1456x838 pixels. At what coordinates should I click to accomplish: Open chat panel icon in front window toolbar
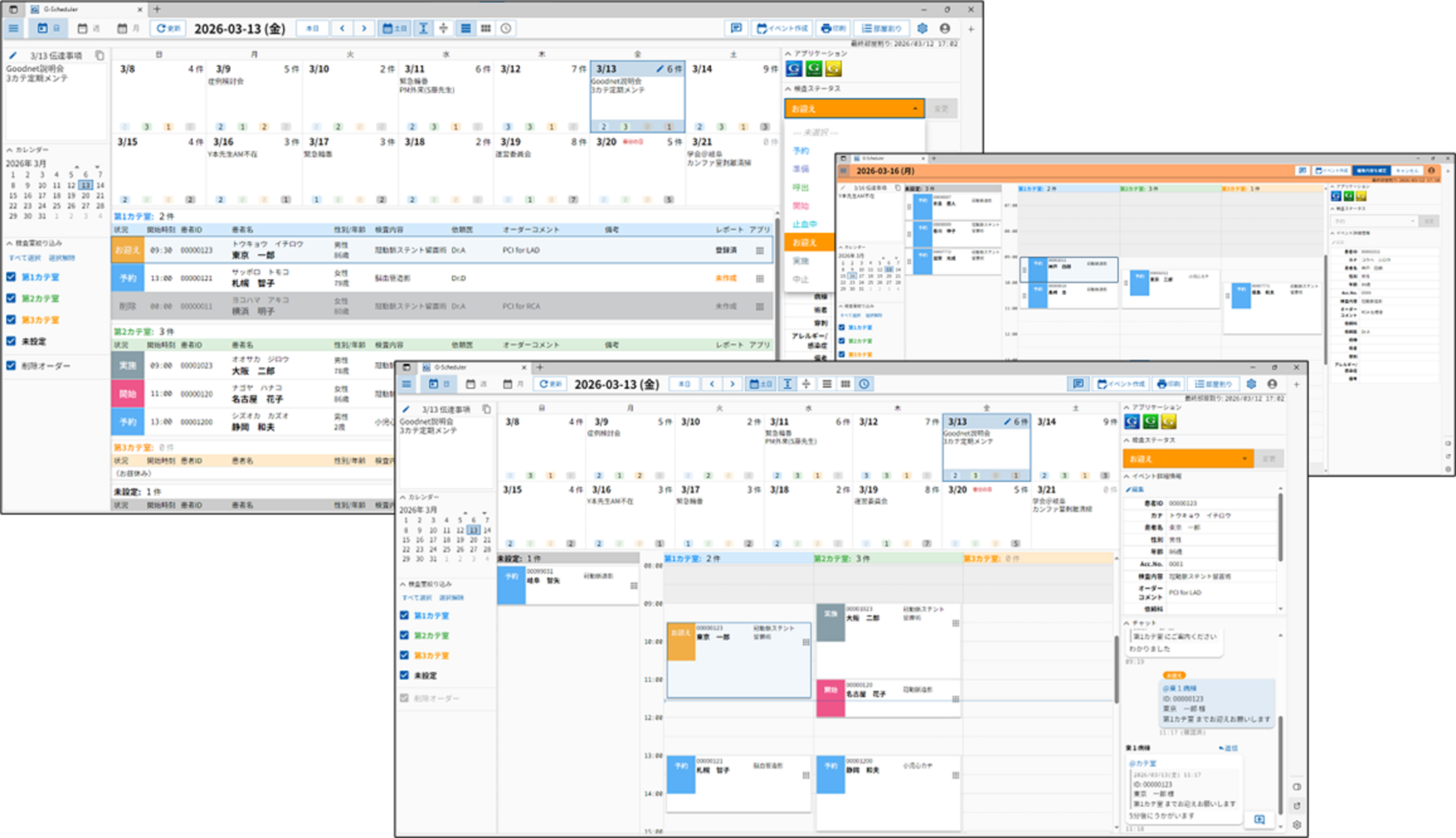point(1078,384)
